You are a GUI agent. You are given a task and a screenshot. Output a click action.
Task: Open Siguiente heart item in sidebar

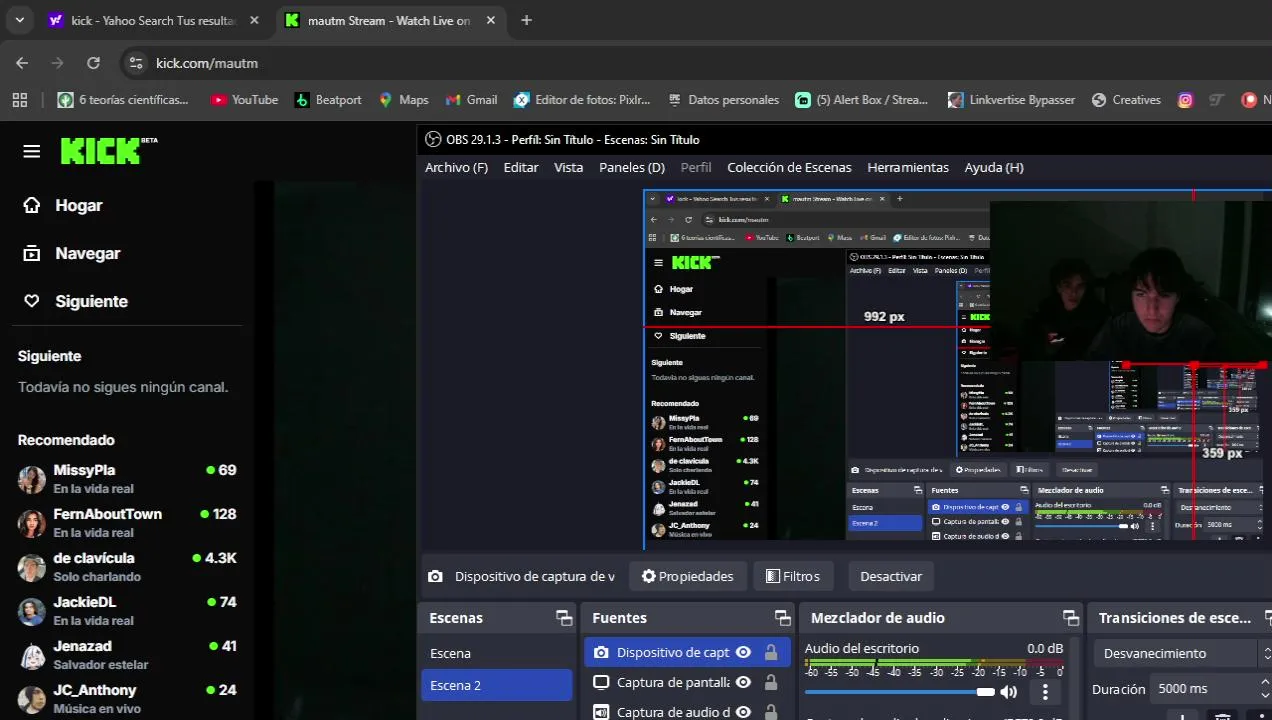coord(76,301)
